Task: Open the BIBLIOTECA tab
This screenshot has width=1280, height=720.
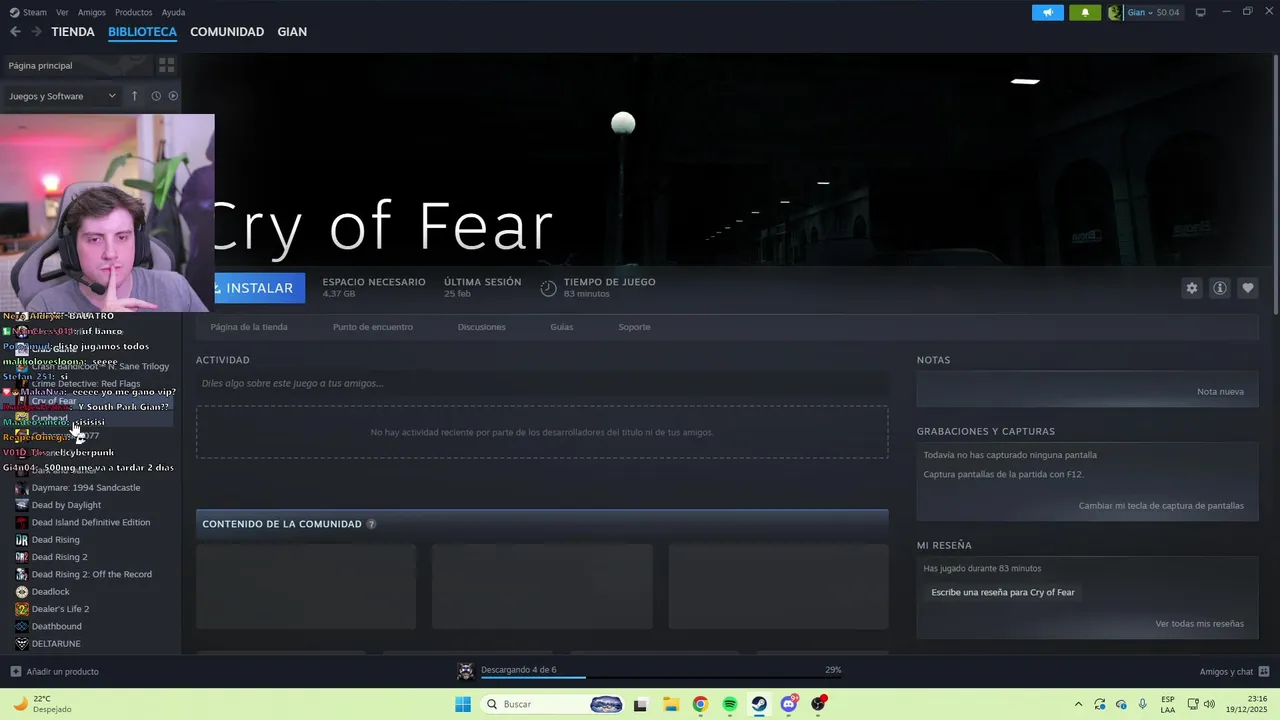Action: pos(142,32)
